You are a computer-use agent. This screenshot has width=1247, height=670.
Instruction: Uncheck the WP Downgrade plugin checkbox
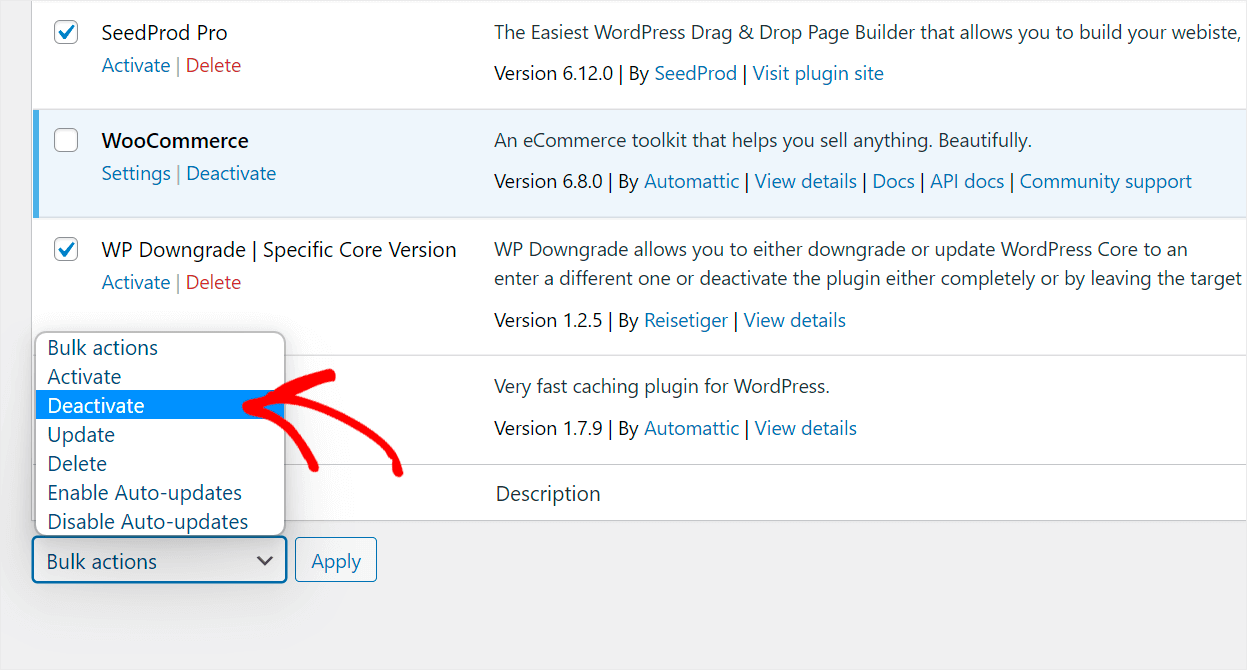(x=66, y=250)
